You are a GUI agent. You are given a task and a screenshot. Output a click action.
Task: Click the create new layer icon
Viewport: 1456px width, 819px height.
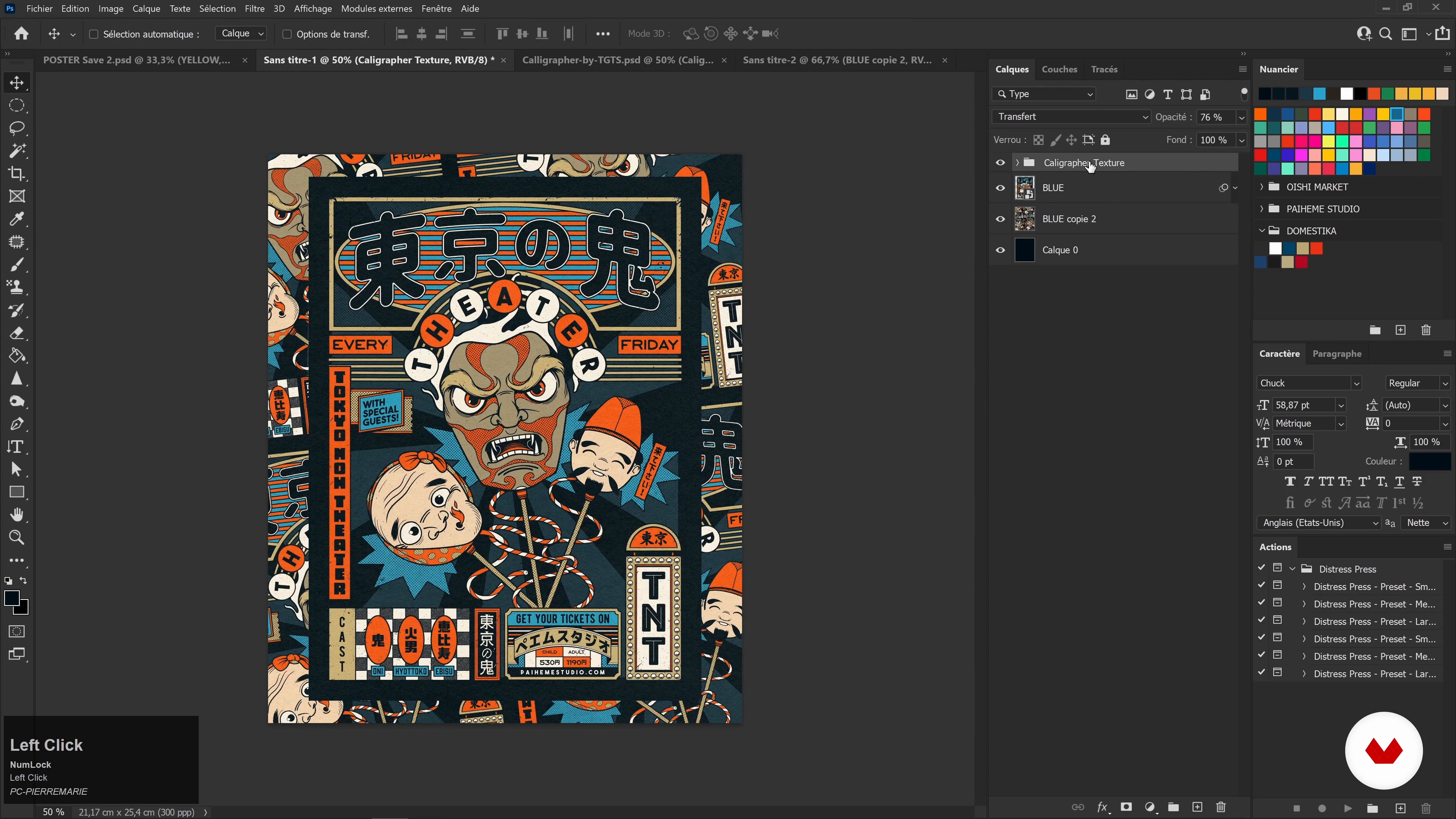tap(1197, 807)
